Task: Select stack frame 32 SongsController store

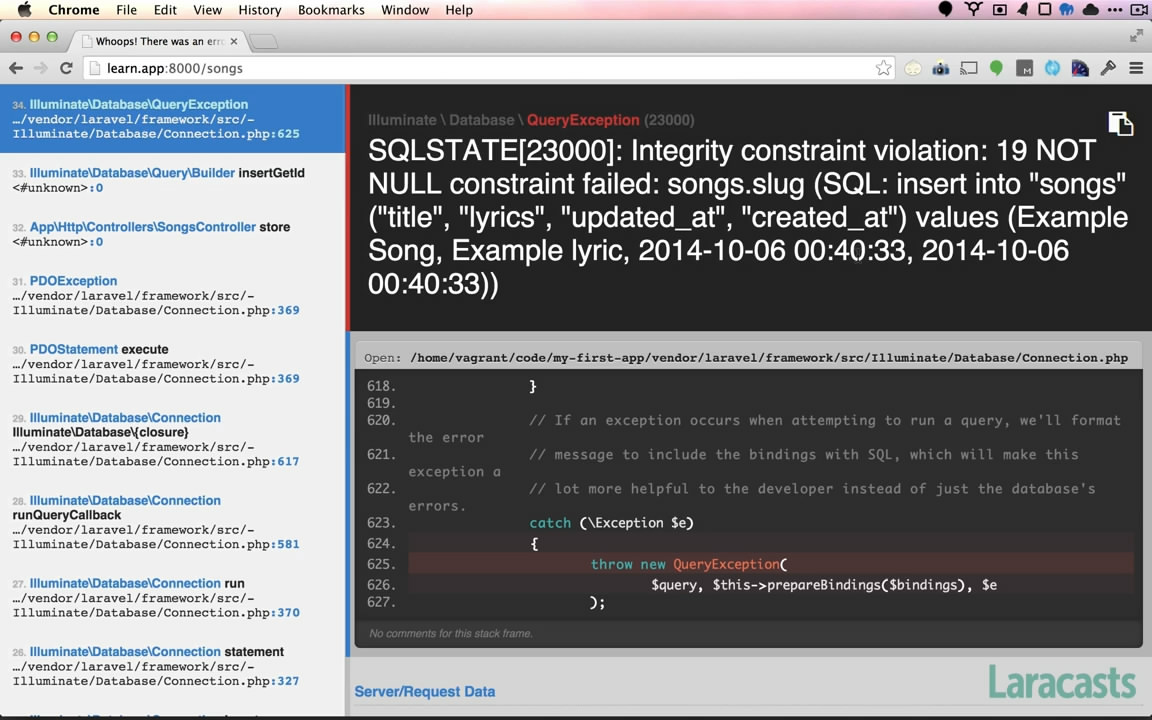Action: click(x=172, y=234)
